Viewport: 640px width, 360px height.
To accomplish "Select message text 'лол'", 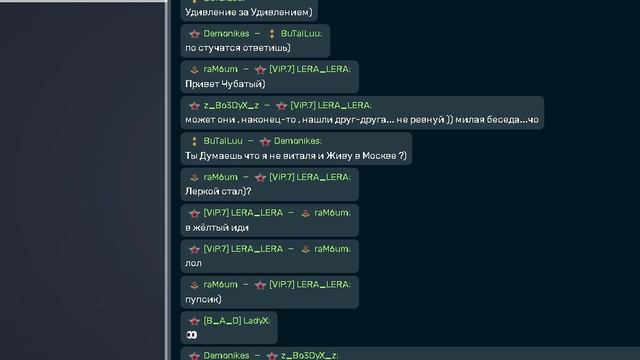I will tap(193, 263).
